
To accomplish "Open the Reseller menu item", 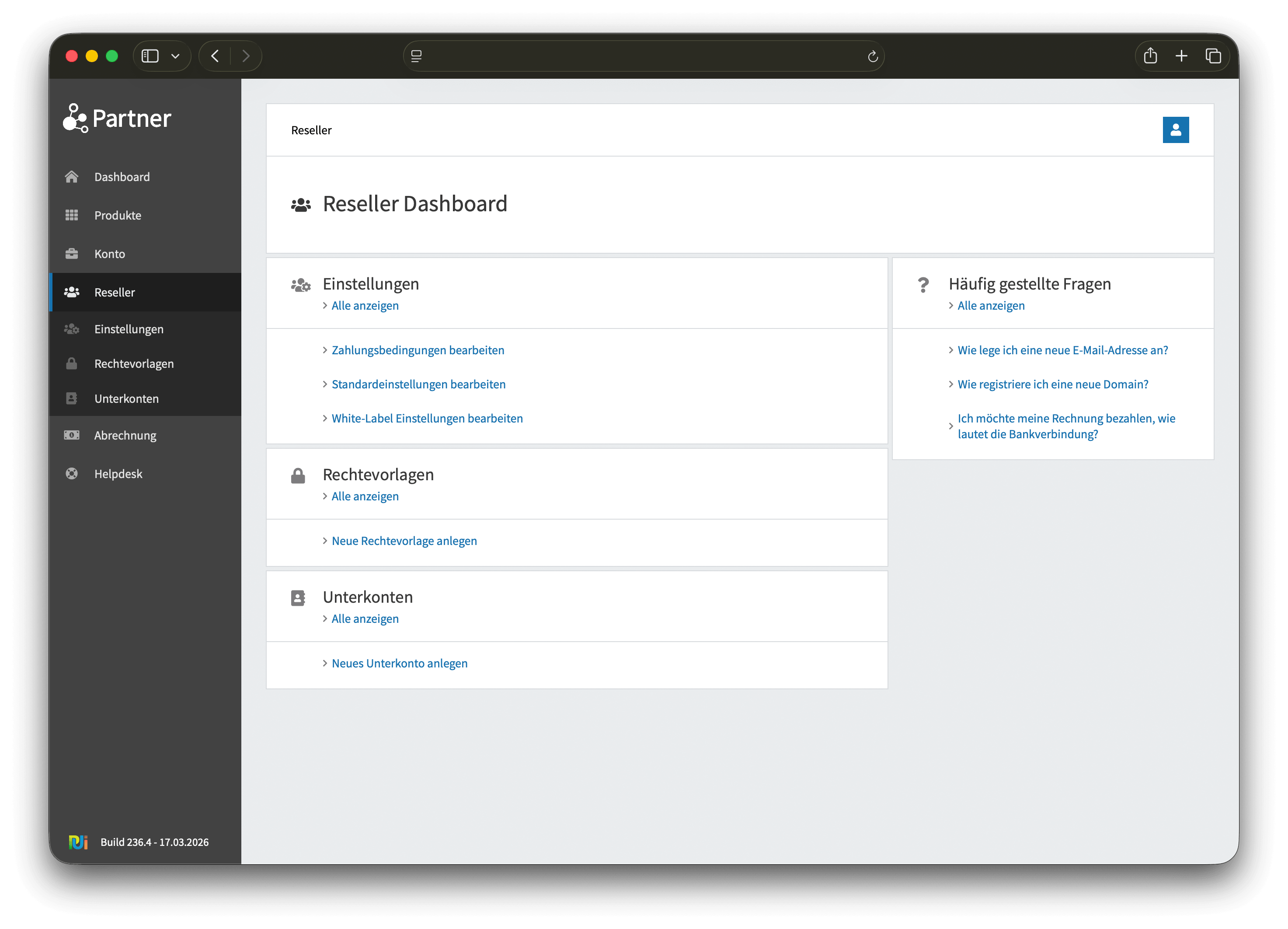I will click(x=114, y=293).
